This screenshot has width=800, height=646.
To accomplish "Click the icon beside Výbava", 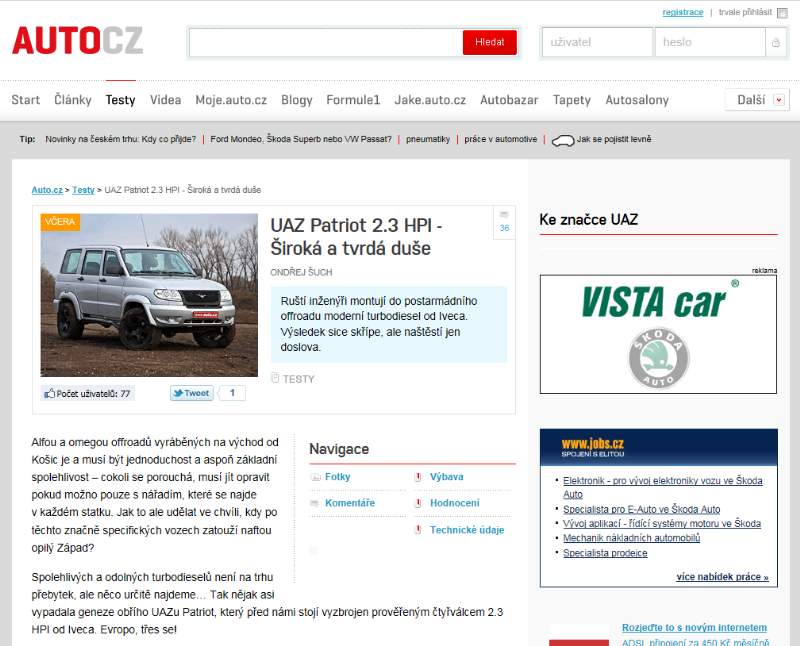I will click(418, 477).
